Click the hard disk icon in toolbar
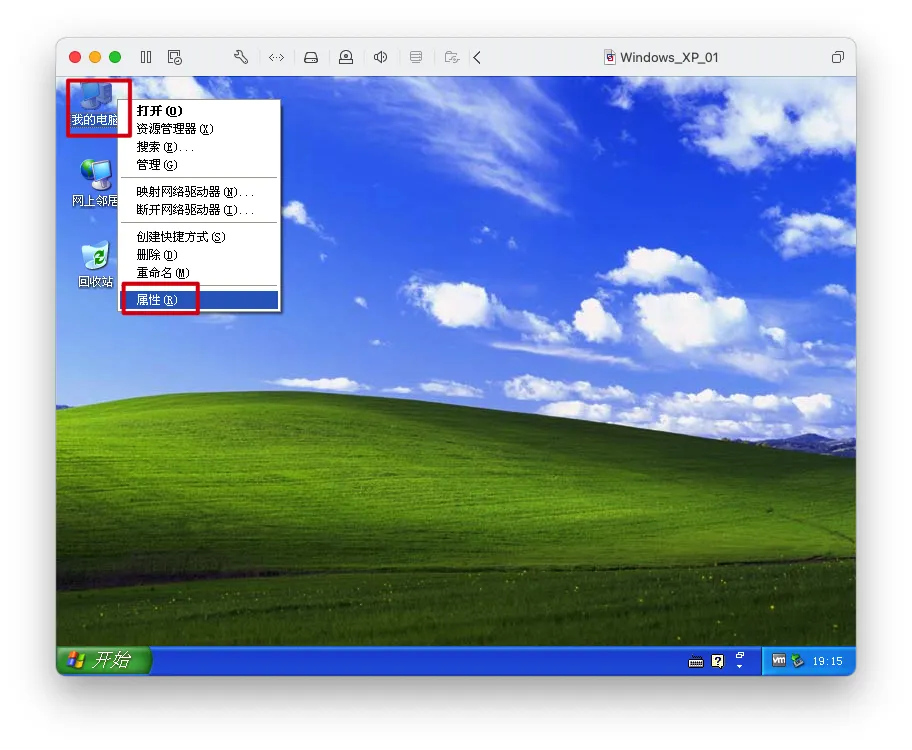Image resolution: width=912 pixels, height=750 pixels. [311, 57]
